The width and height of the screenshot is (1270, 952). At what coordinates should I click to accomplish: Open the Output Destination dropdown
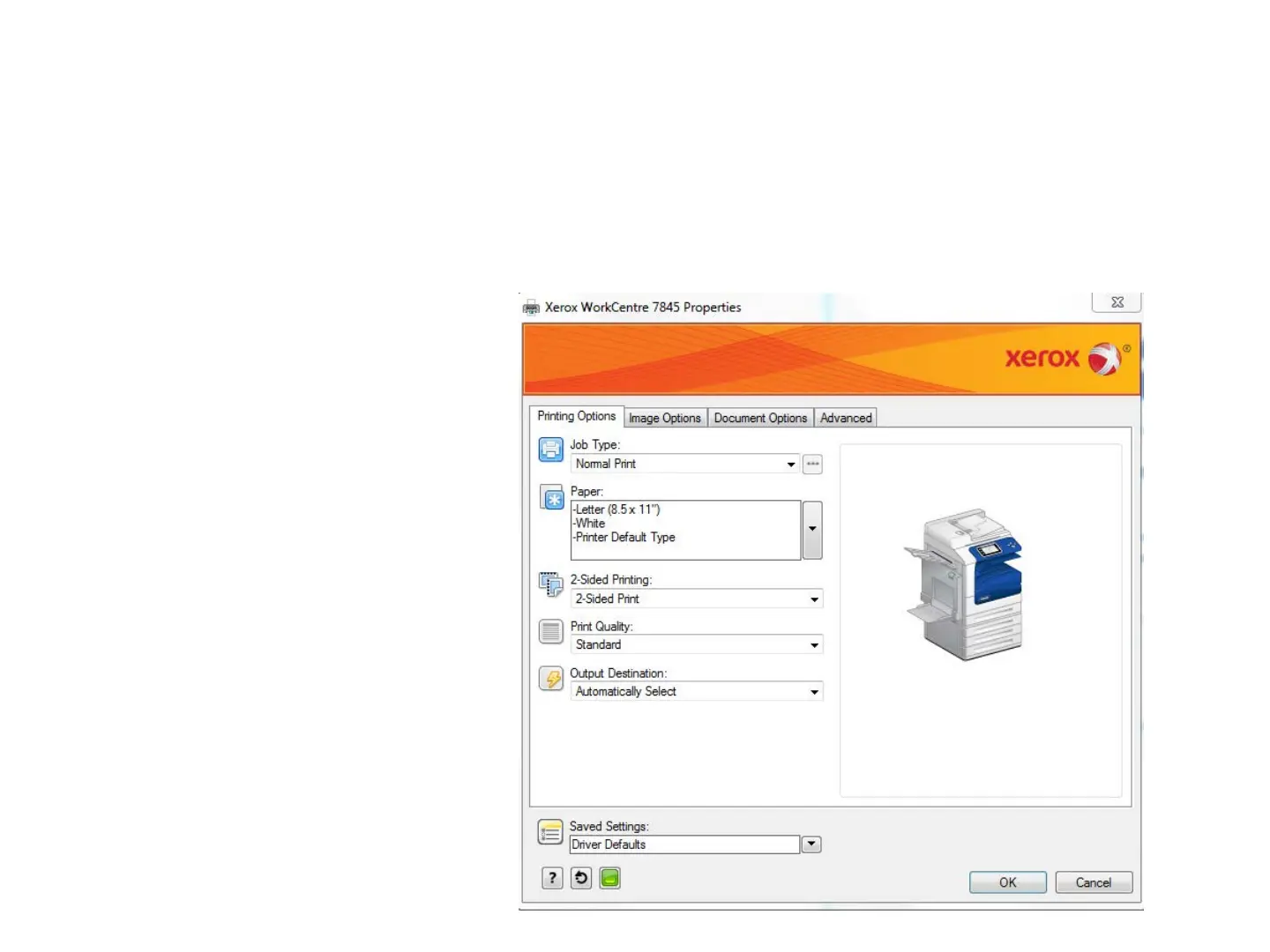697,692
